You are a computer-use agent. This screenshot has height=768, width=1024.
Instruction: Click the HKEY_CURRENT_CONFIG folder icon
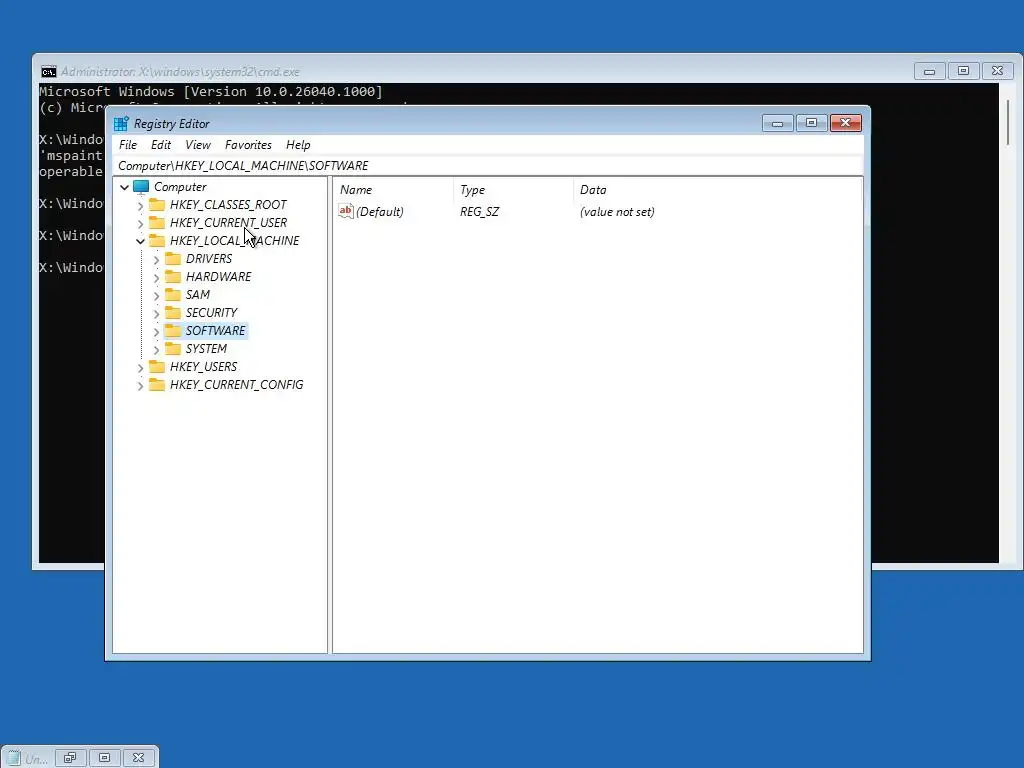157,385
